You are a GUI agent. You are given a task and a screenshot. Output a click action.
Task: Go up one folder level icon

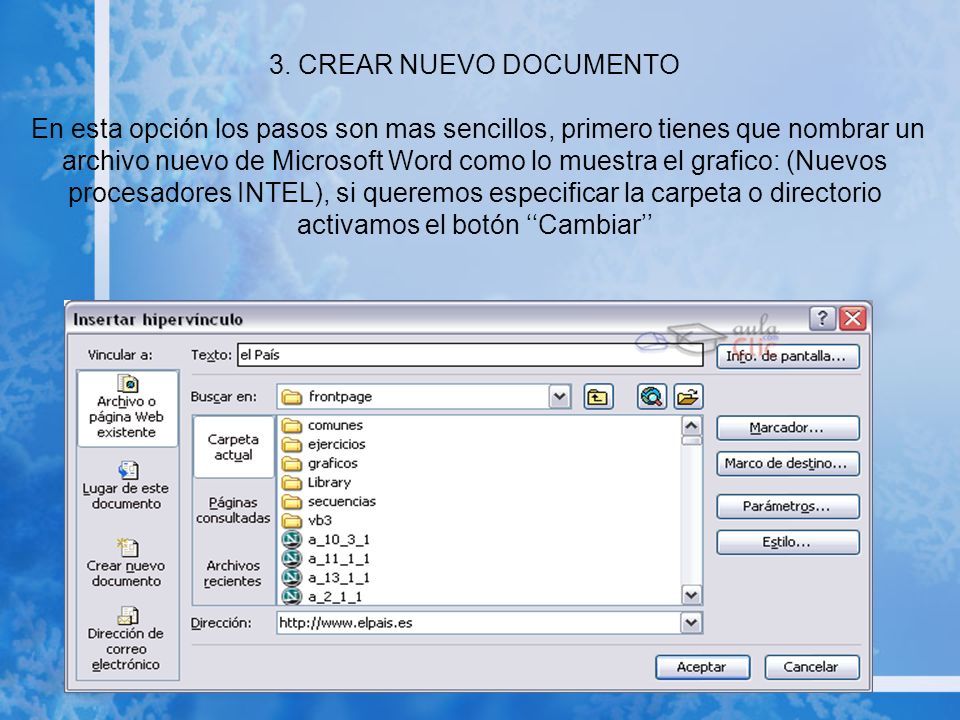(x=598, y=397)
